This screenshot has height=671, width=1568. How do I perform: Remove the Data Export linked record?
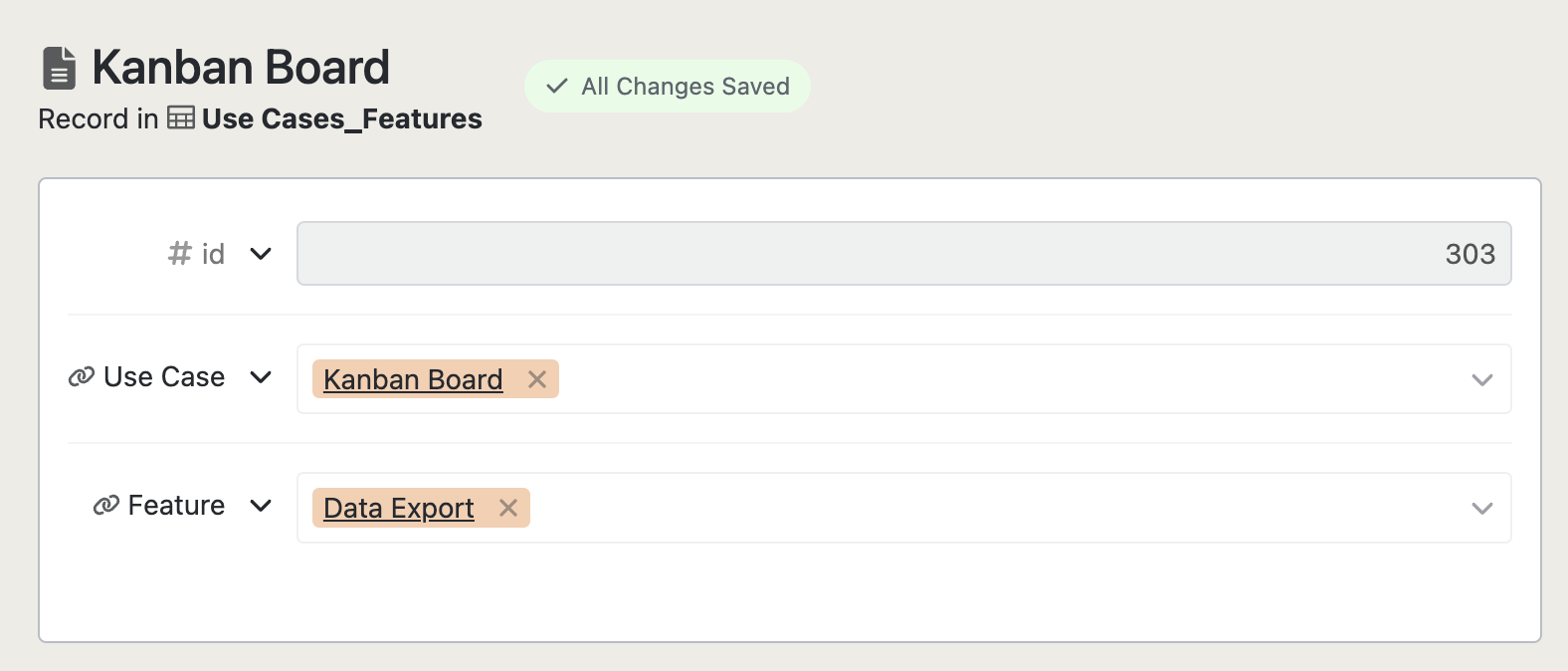[508, 508]
